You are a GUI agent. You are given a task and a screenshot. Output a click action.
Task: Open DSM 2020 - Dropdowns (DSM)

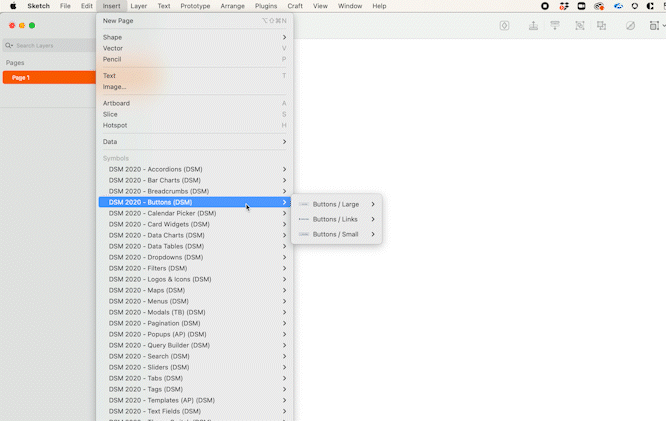click(195, 257)
